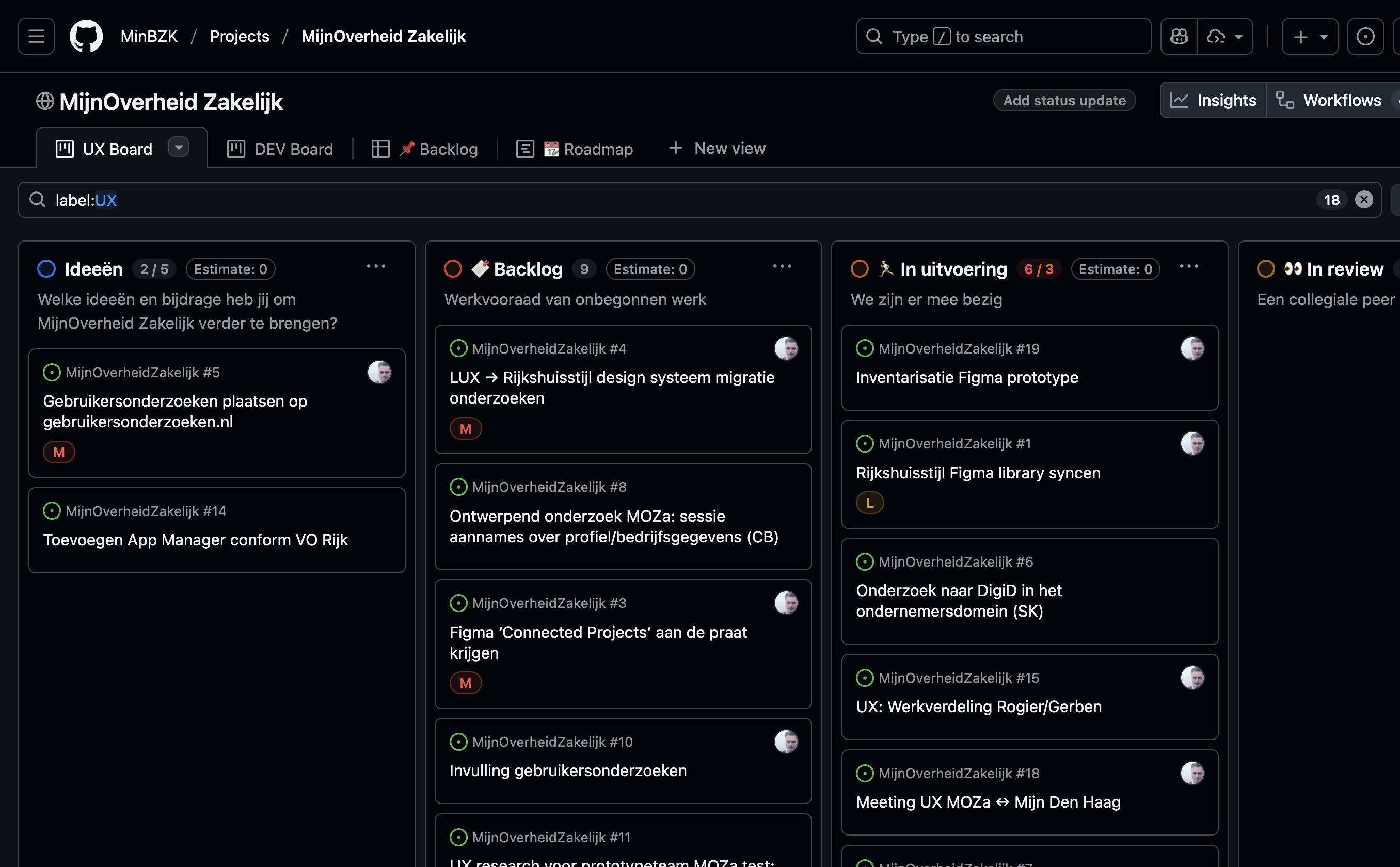The width and height of the screenshot is (1400, 867).
Task: Click the L size badge on Rijkshuisstijl card
Action: (x=869, y=502)
